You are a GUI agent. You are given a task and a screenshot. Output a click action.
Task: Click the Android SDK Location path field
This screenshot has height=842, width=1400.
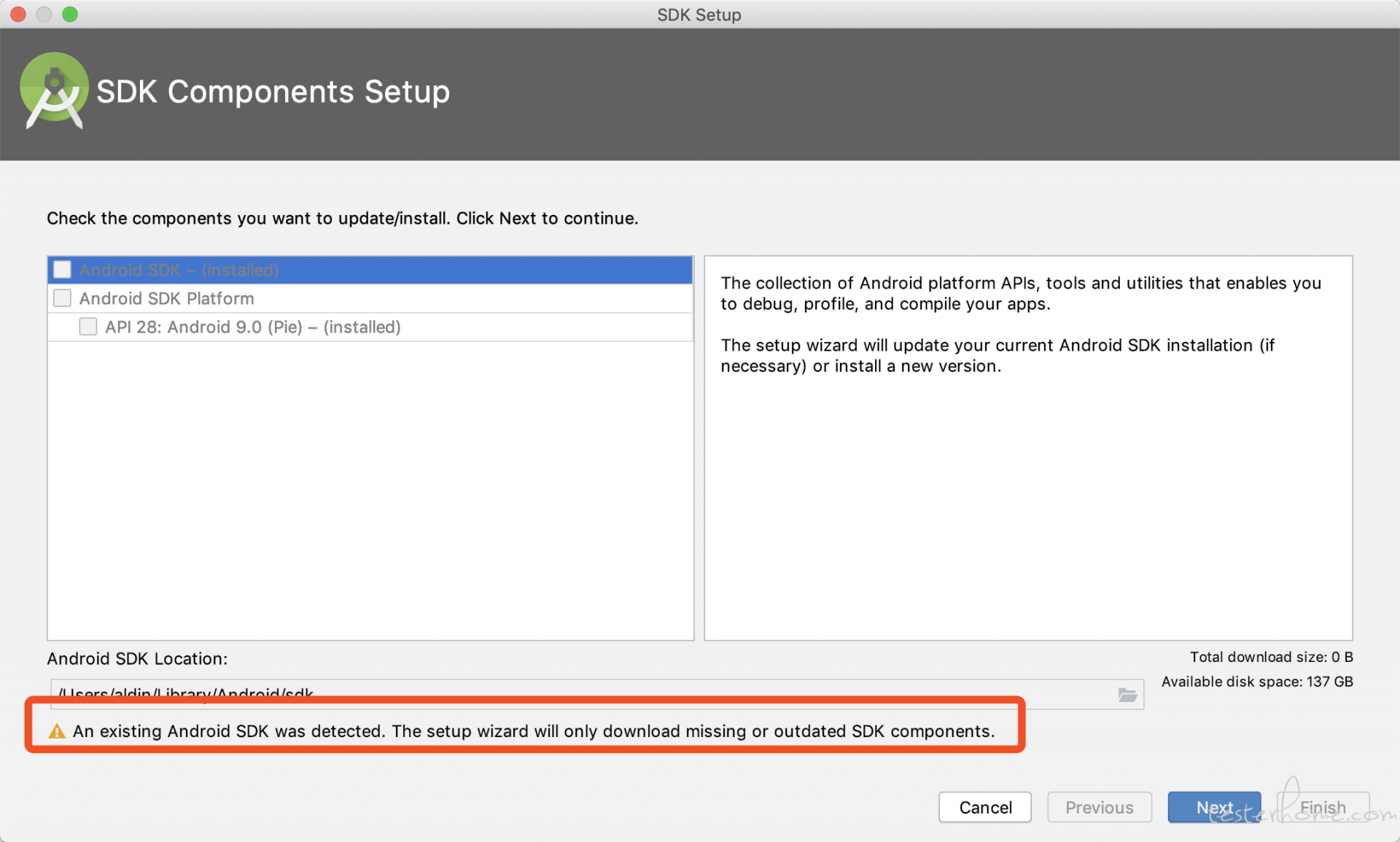coord(596,694)
